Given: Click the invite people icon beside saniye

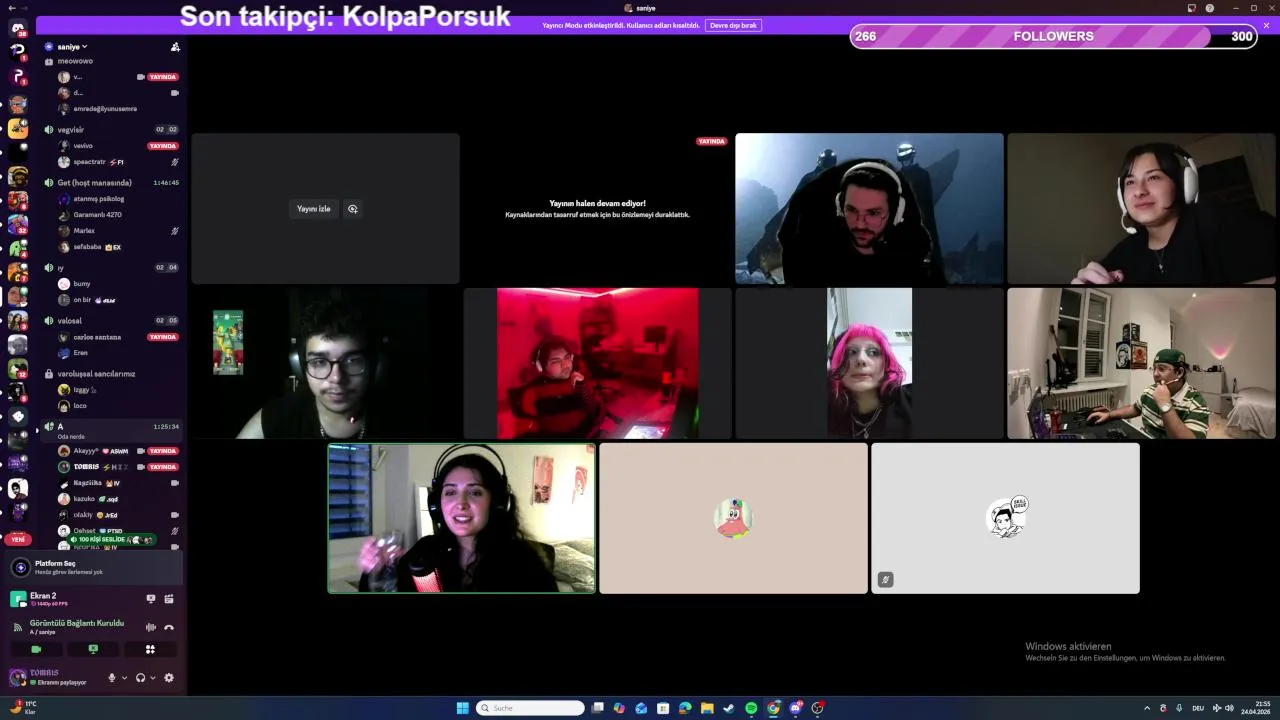Looking at the screenshot, I should click(x=175, y=47).
